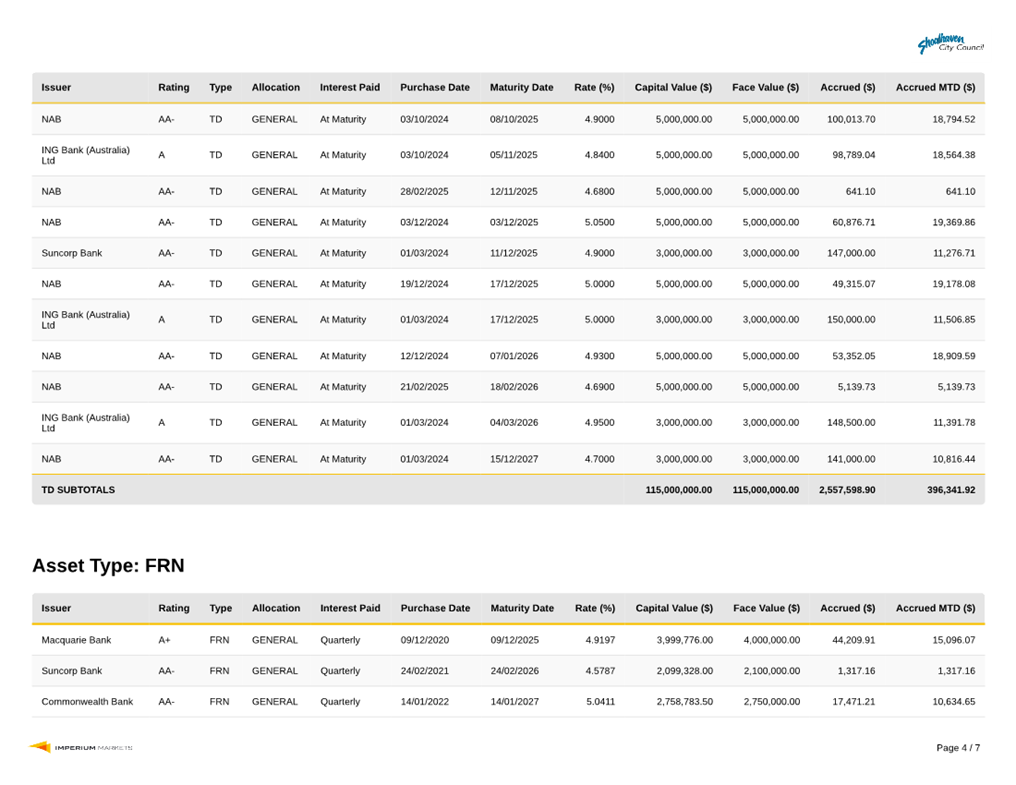The image size is (1016, 785).
Task: Click maturity date 04/03/2026
Action: click(x=514, y=423)
